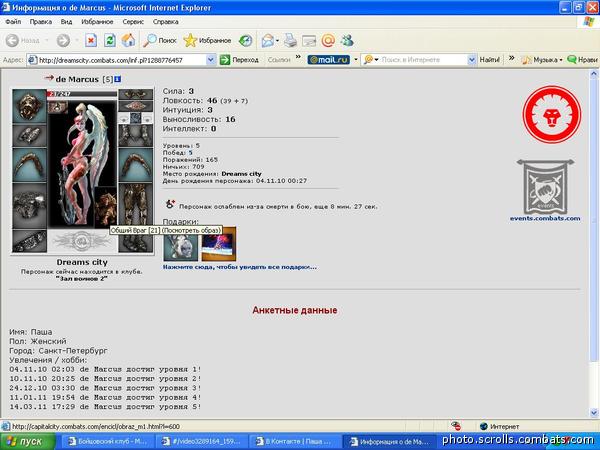The height and width of the screenshot is (450, 600).
Task: Expand the mail.ru toolbar overflow chevron
Action: [x=511, y=59]
